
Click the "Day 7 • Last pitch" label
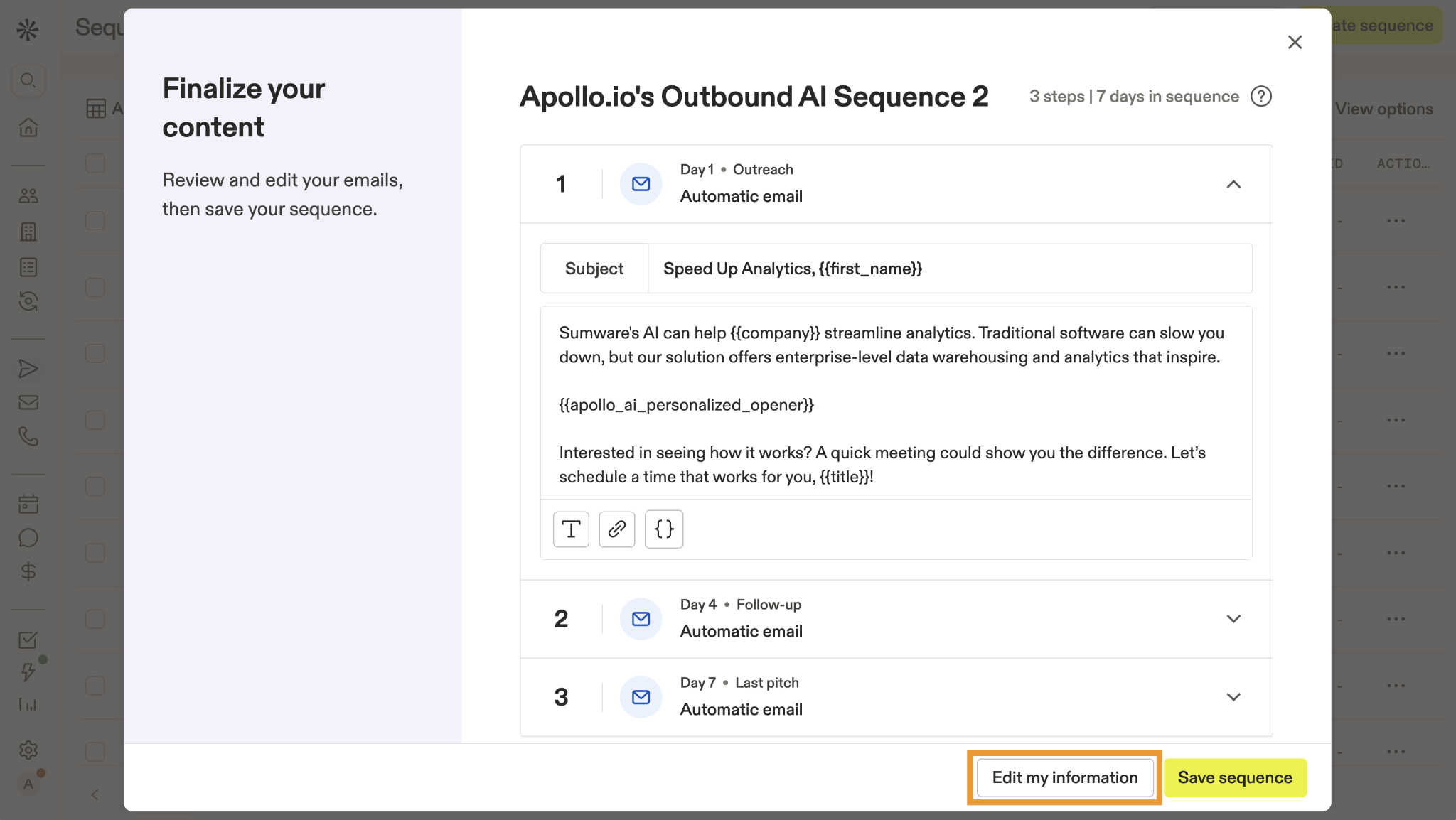pos(739,682)
